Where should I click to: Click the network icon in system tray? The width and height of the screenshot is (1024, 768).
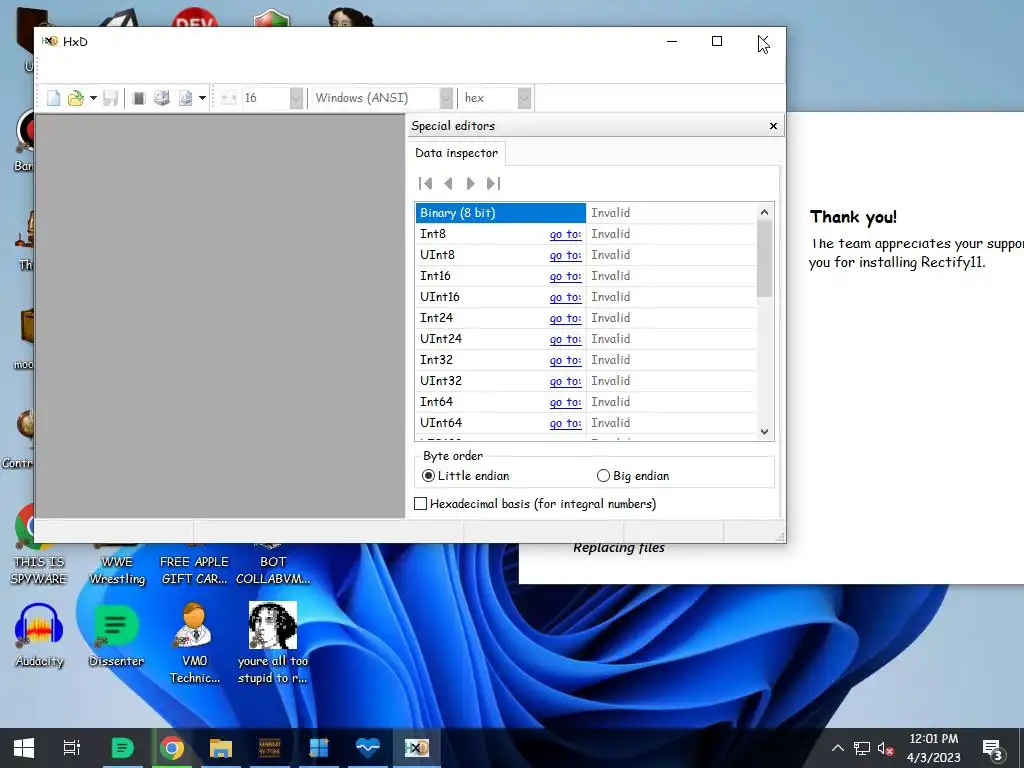pos(862,748)
